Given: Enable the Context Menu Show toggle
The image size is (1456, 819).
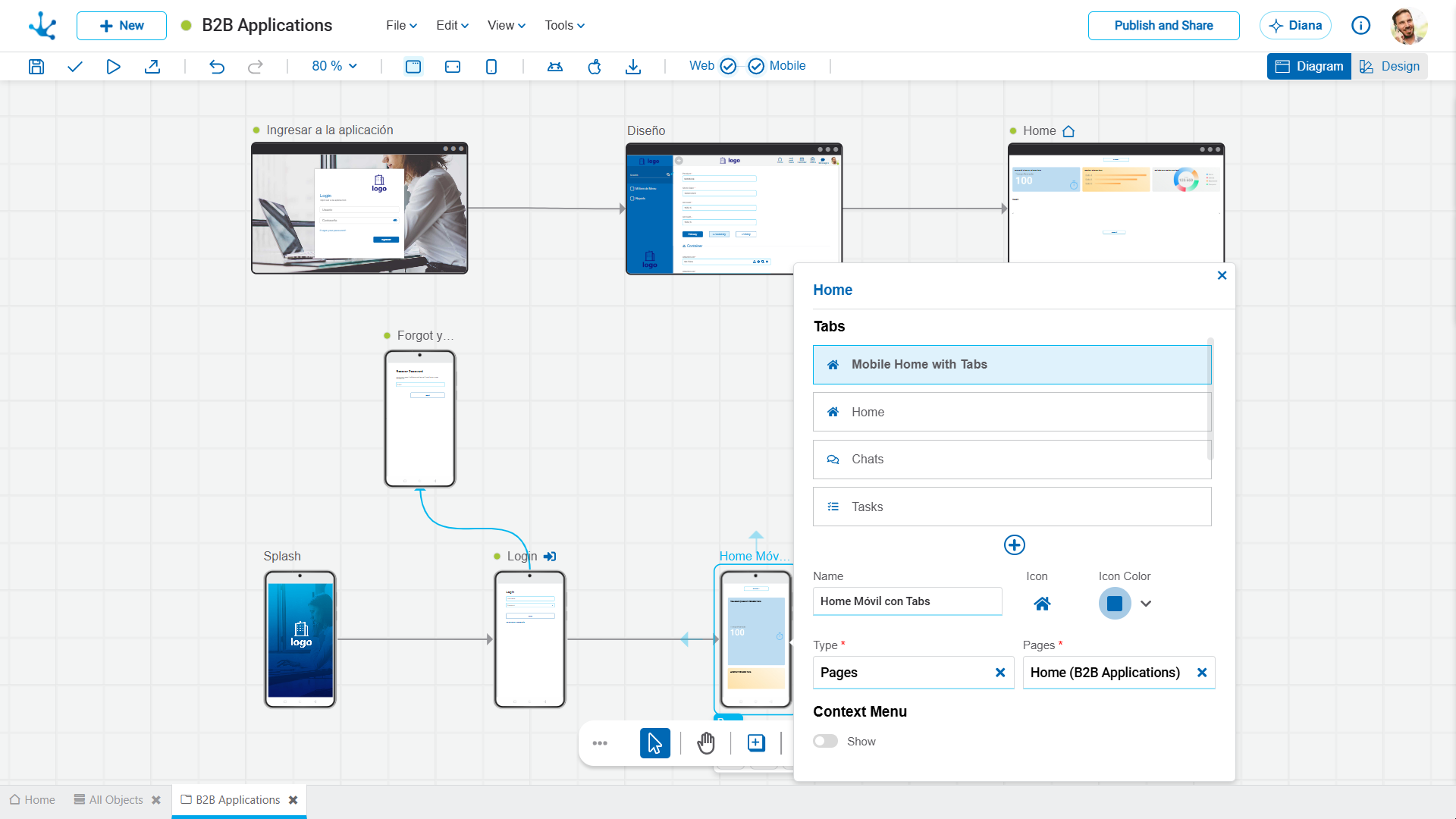Looking at the screenshot, I should click(x=825, y=741).
